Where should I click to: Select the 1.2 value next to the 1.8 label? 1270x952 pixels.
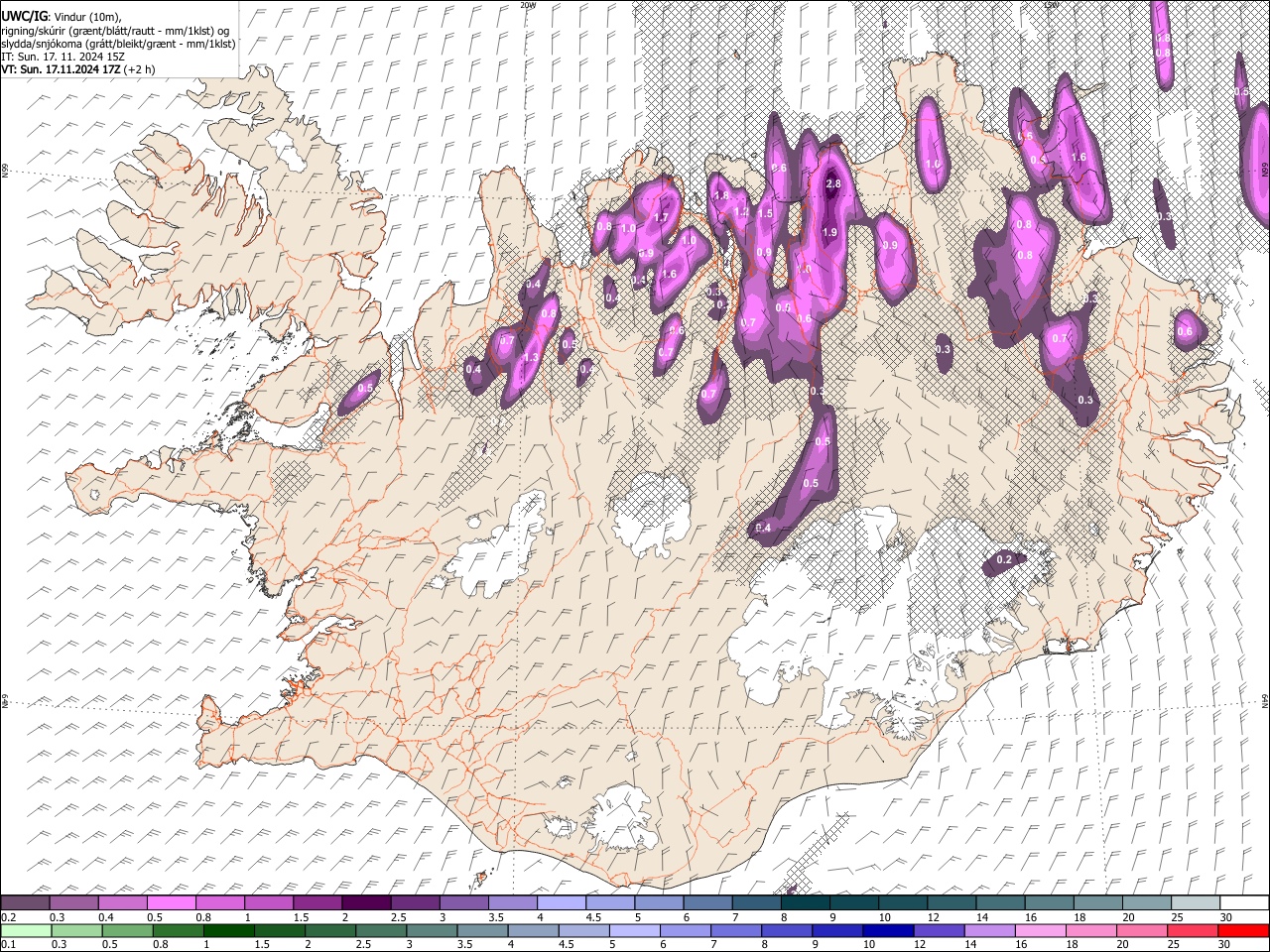(741, 211)
